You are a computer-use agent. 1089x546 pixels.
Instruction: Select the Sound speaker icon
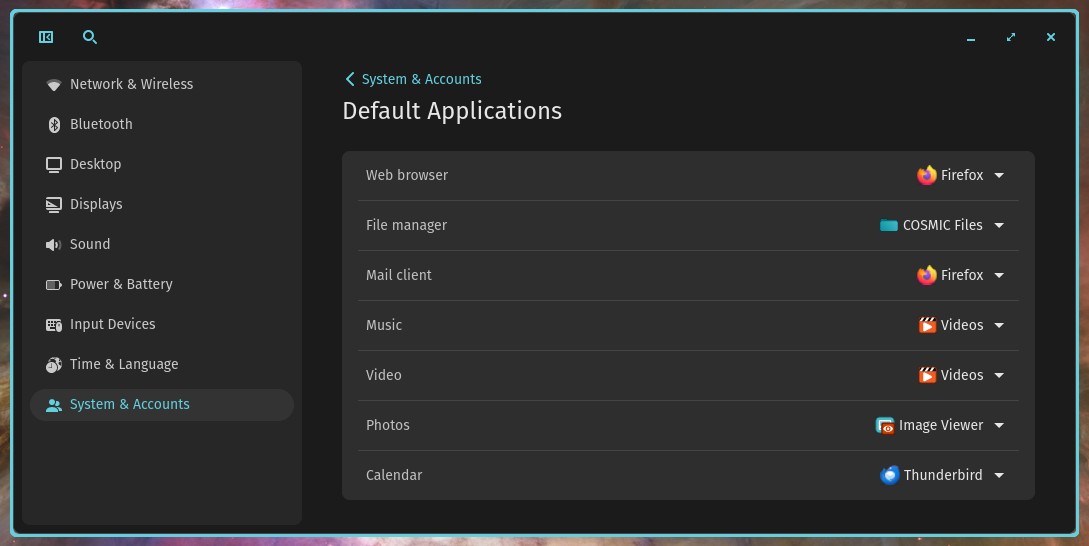tap(53, 245)
